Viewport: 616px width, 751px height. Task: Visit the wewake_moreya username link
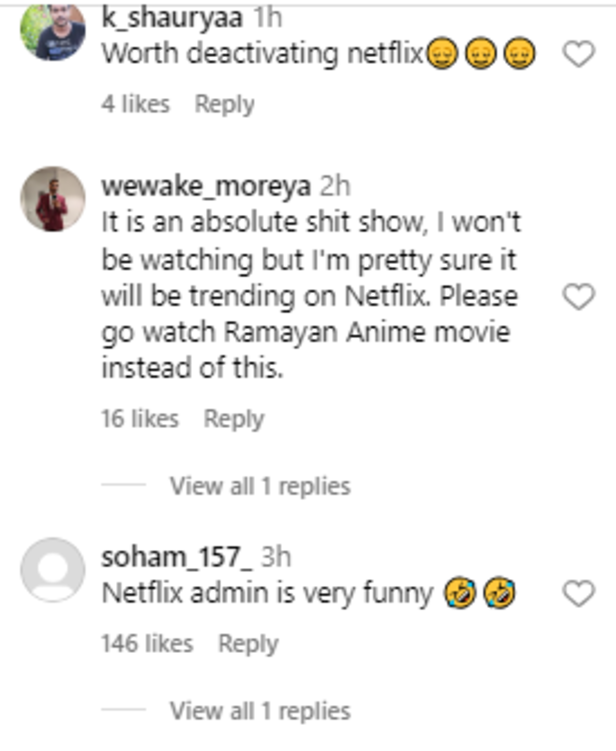click(x=205, y=186)
